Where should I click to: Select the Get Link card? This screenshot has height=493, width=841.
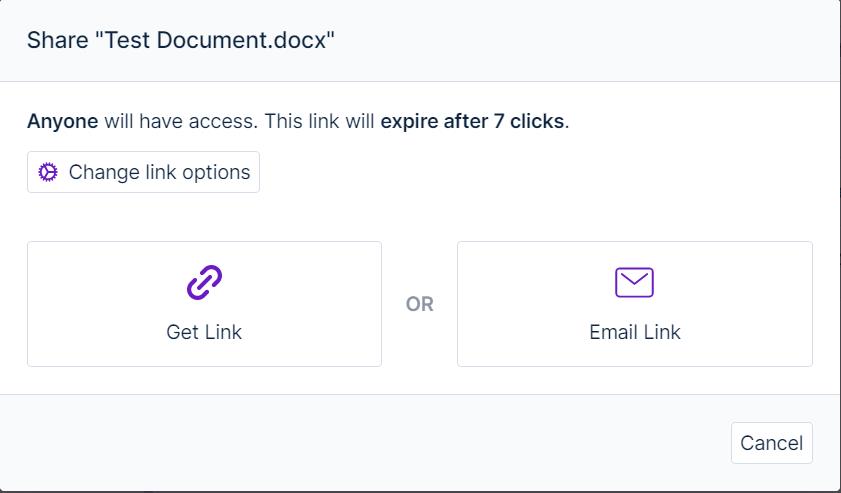[204, 304]
